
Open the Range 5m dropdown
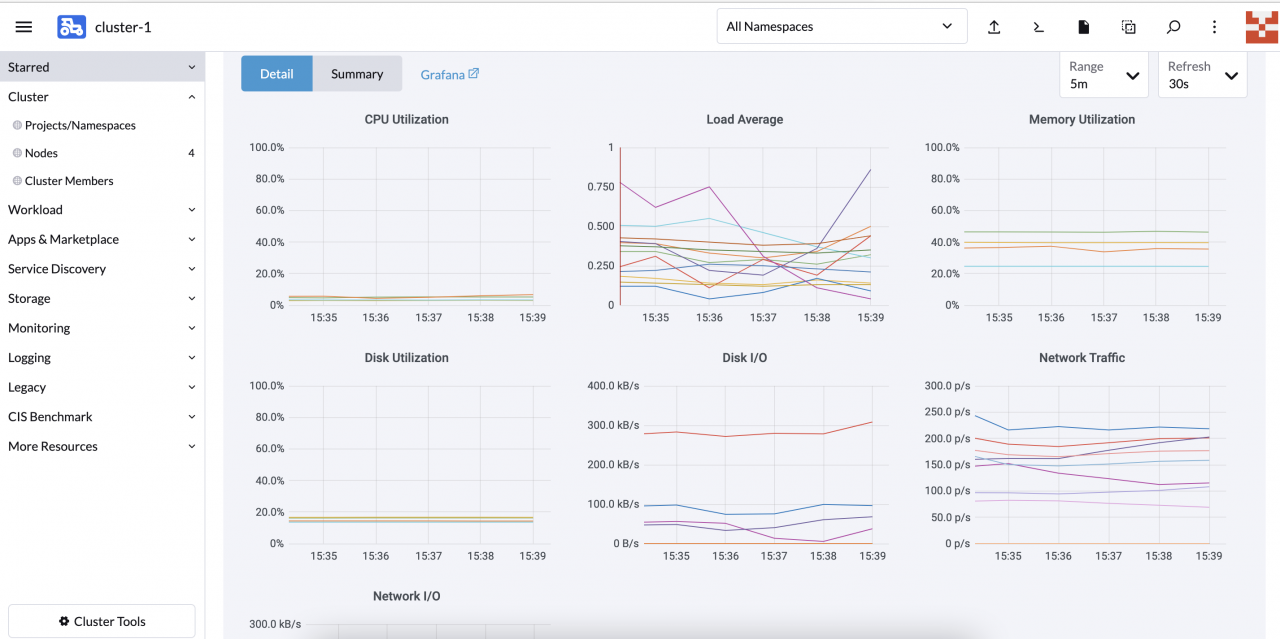click(x=1103, y=75)
